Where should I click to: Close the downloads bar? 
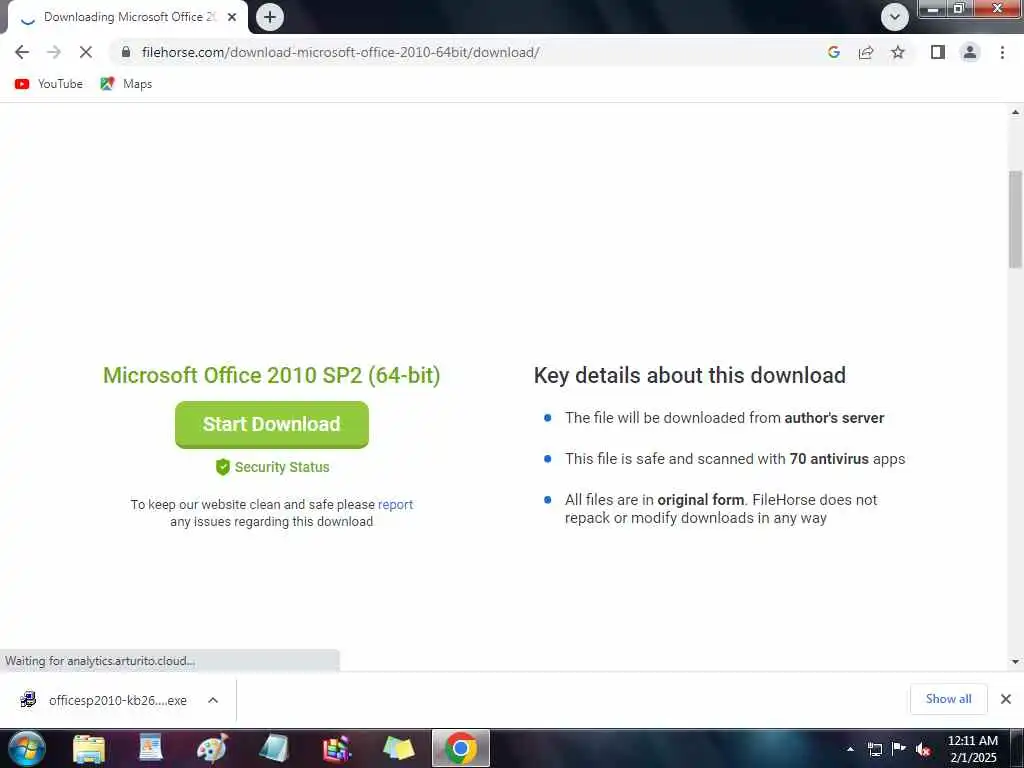point(1006,699)
